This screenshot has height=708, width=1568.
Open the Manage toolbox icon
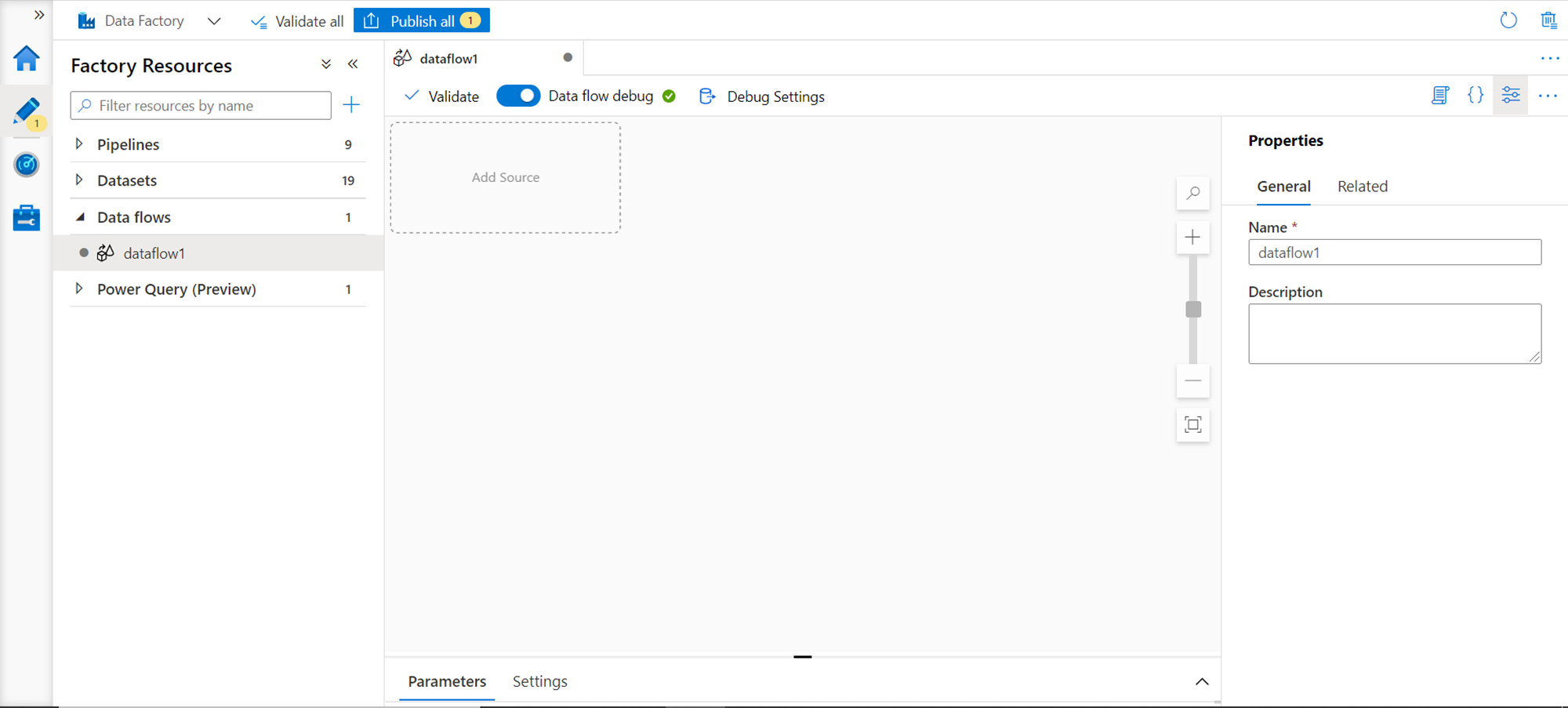26,217
